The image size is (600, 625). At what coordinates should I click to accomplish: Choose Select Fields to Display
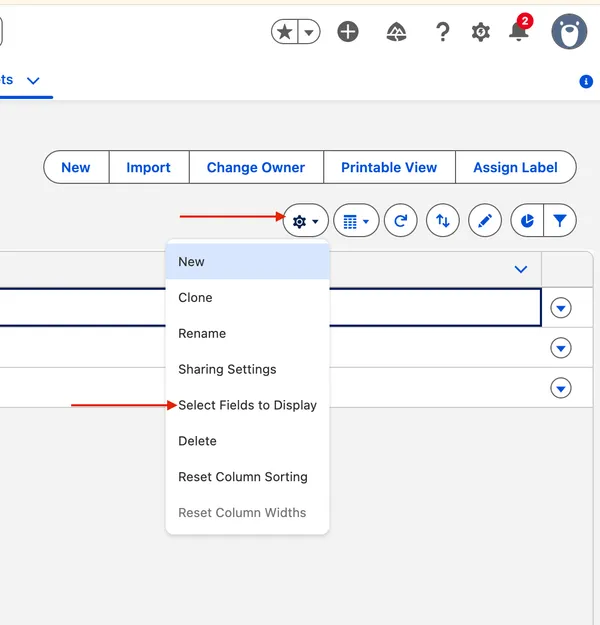point(247,405)
